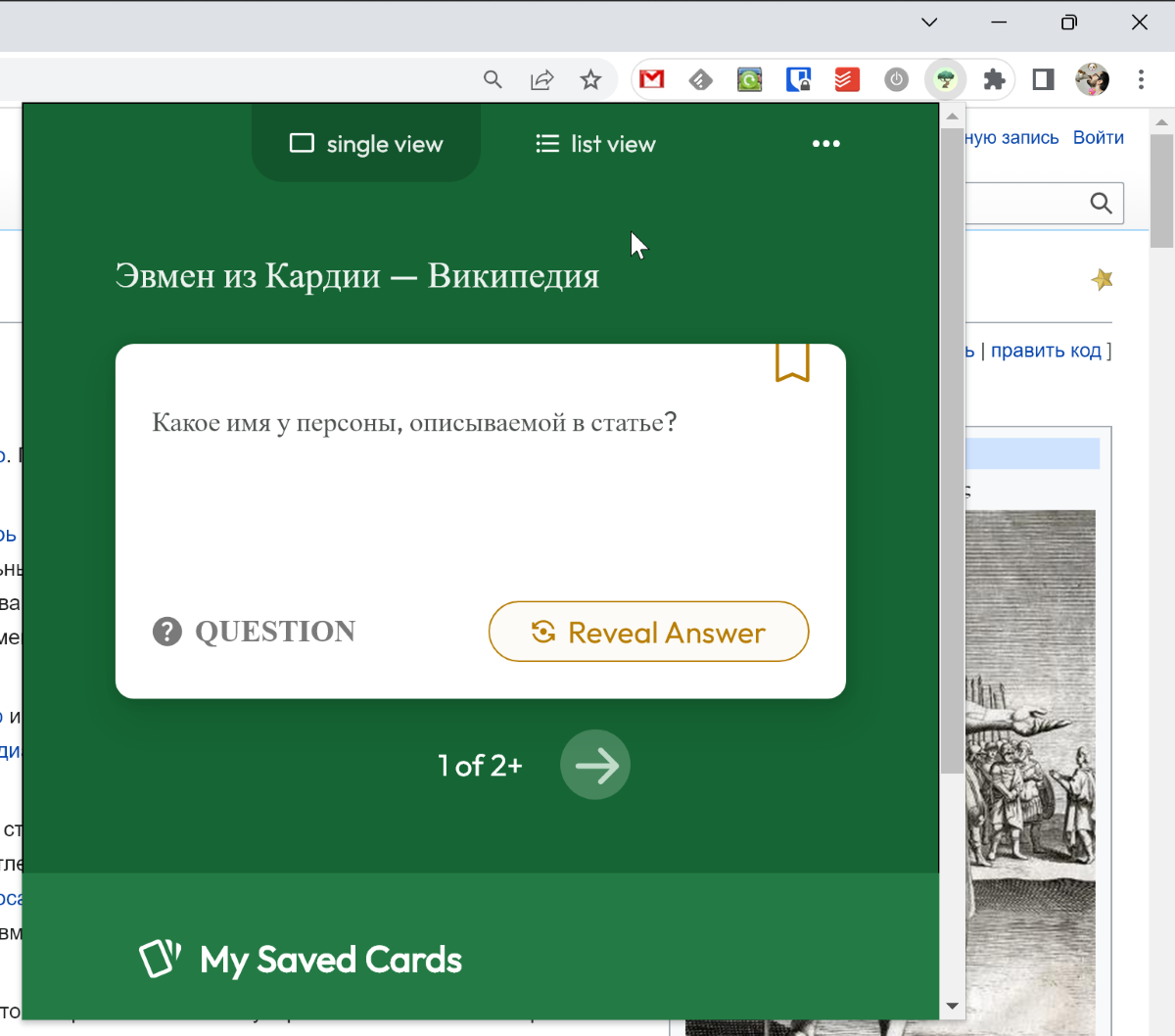Click the gray diamond tag extension icon
The width and height of the screenshot is (1175, 1036).
pyautogui.click(x=701, y=79)
